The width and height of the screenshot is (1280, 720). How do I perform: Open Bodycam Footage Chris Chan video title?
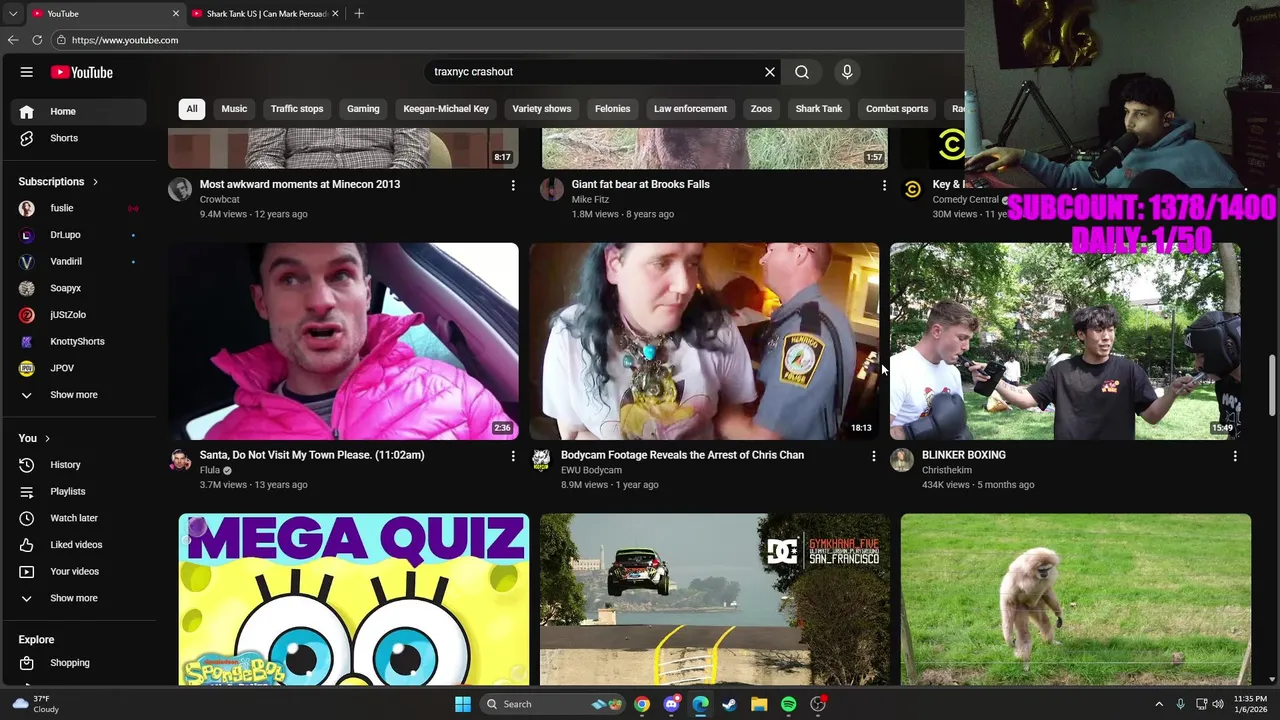tap(682, 455)
